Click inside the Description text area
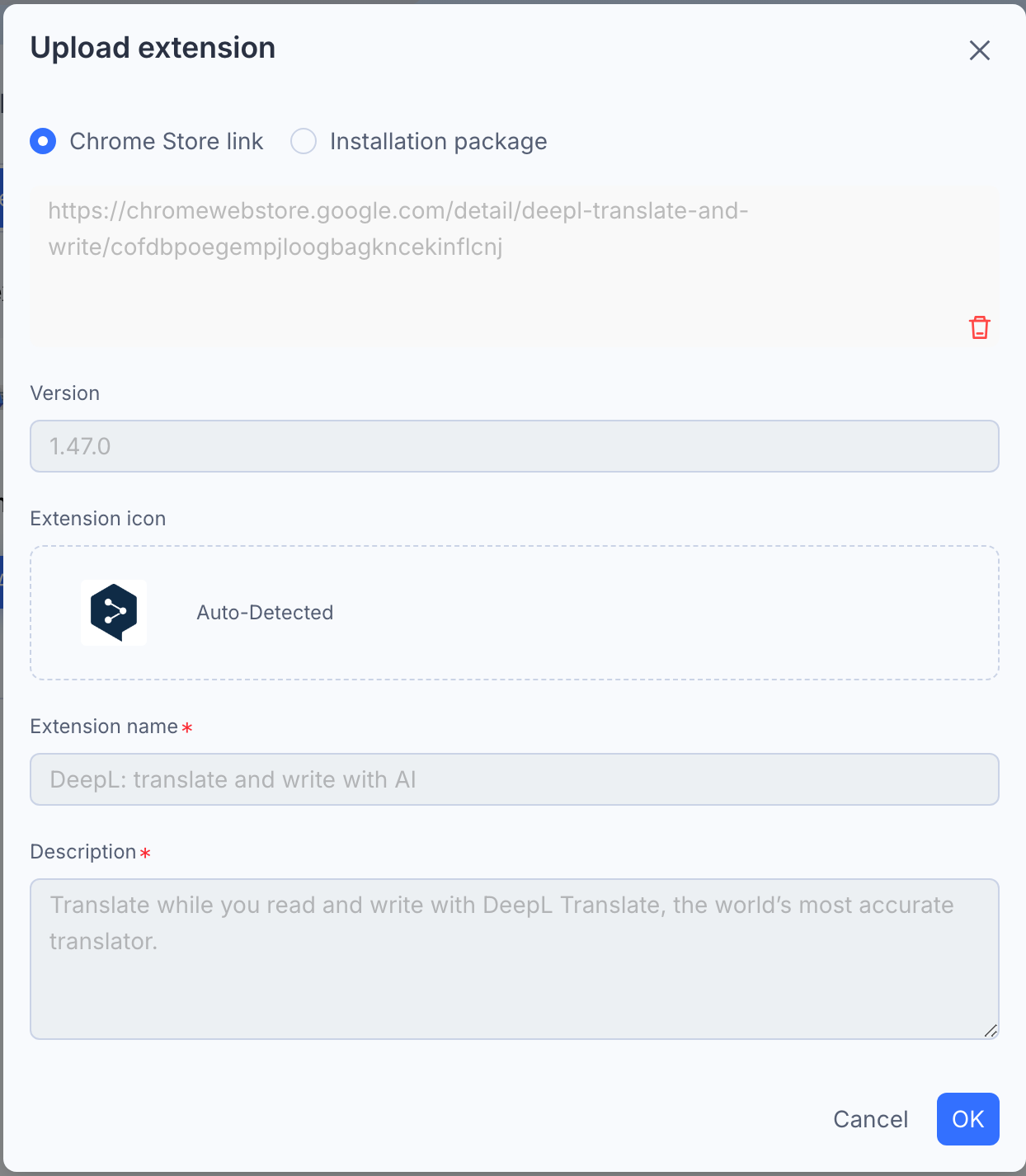1026x1176 pixels. [515, 959]
